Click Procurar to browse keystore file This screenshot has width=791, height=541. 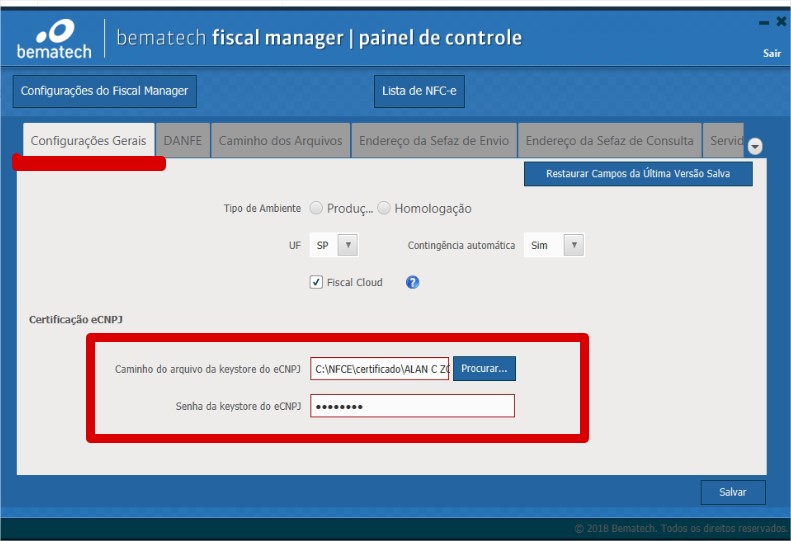(x=484, y=368)
